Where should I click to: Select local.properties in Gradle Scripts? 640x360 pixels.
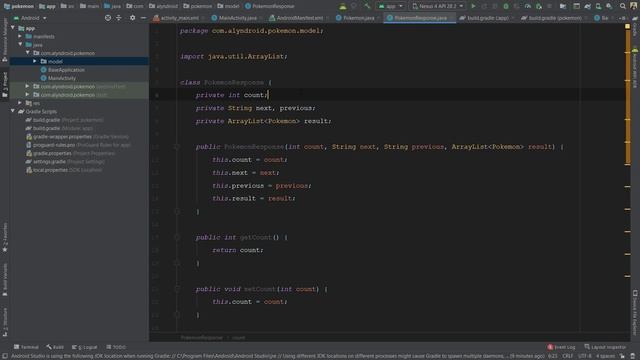50,170
